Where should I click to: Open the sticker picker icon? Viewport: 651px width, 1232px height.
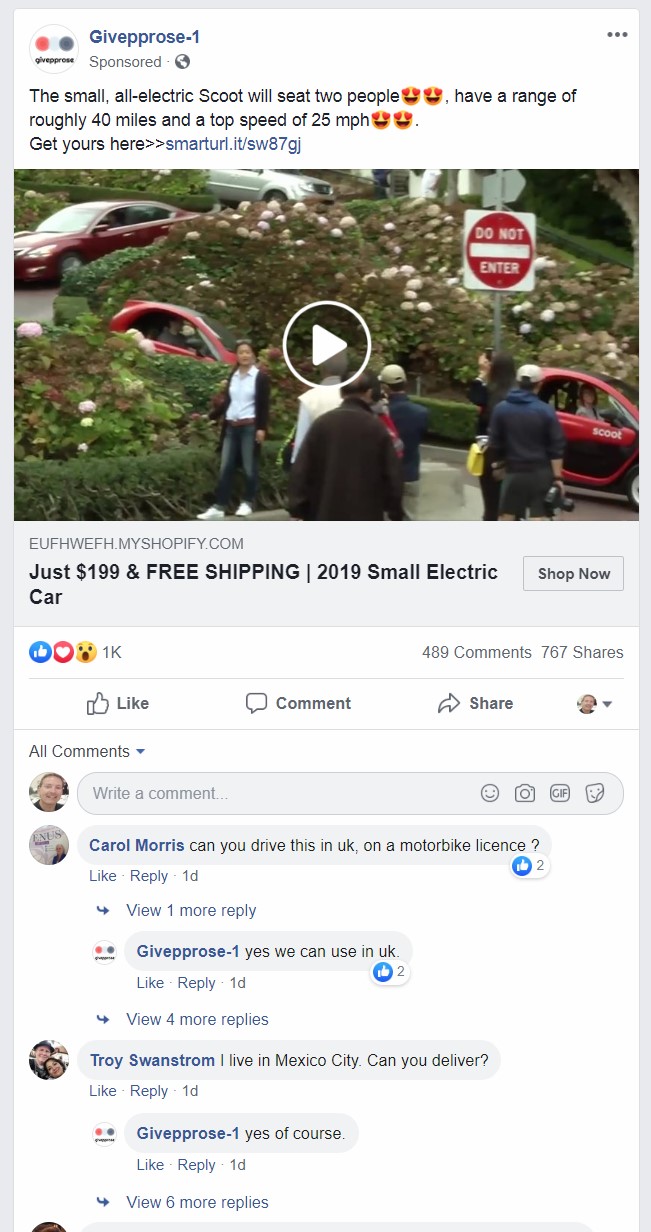(595, 793)
